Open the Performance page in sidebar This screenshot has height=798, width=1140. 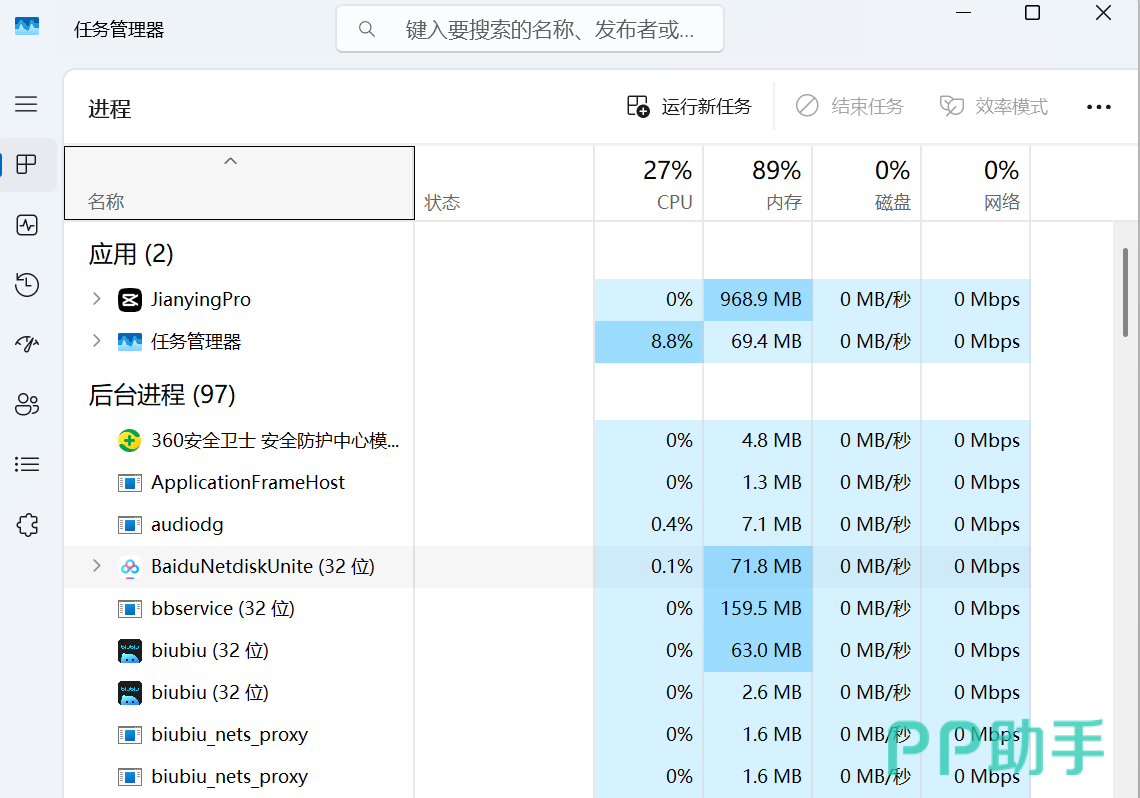tap(27, 225)
